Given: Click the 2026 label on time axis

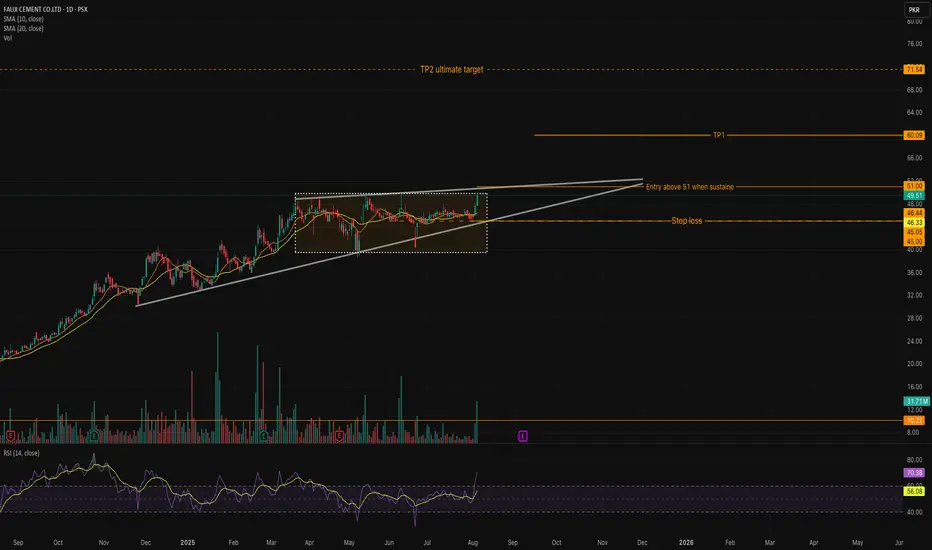Looking at the screenshot, I should click(x=686, y=542).
